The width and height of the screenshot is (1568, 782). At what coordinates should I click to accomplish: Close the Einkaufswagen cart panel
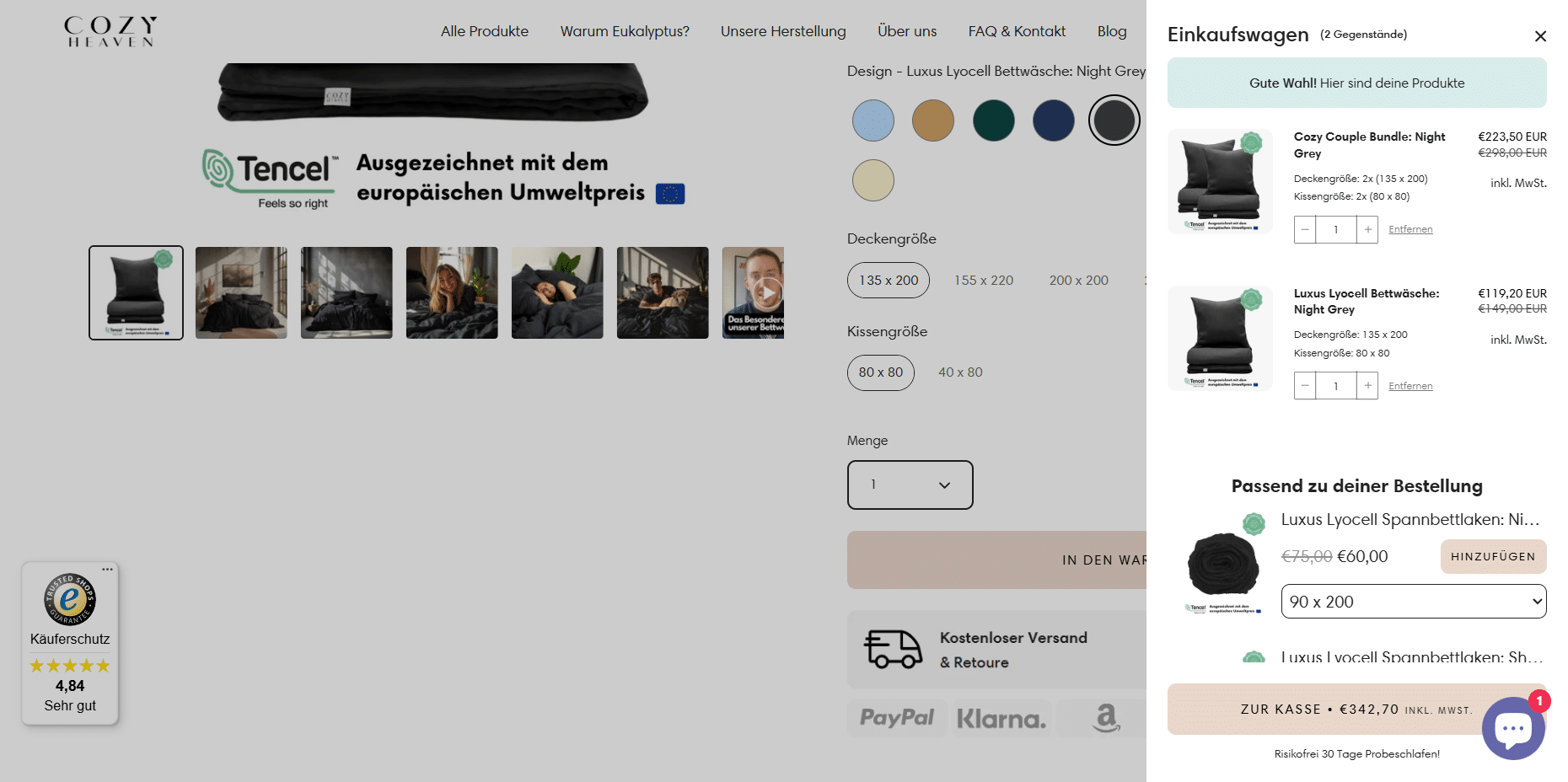(x=1540, y=36)
